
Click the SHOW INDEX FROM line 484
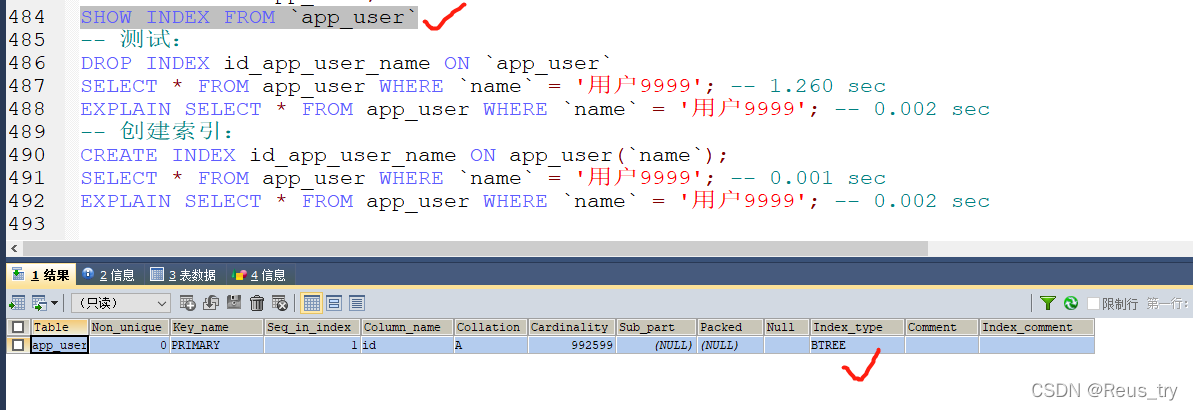(x=249, y=17)
